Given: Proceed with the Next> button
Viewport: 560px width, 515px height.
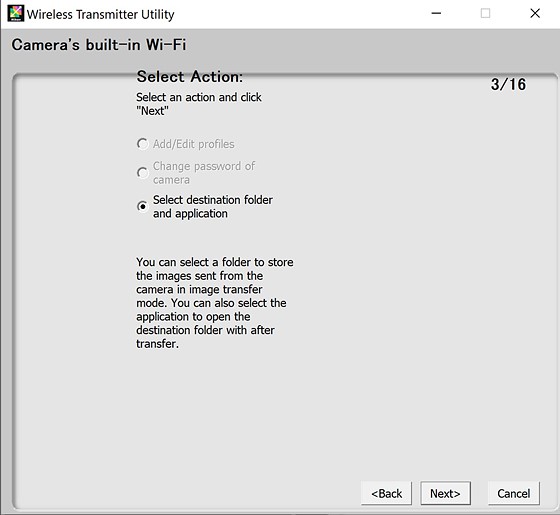Looking at the screenshot, I should 445,493.
